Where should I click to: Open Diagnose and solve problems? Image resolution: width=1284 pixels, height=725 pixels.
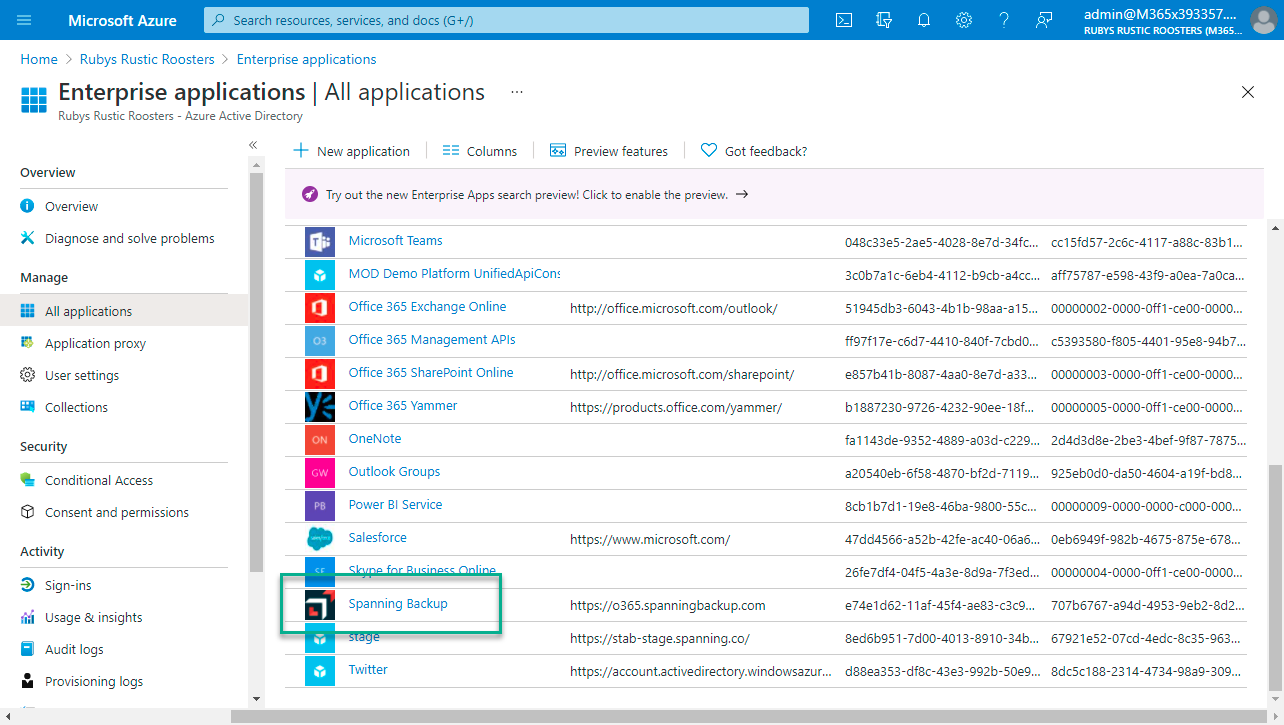(130, 238)
